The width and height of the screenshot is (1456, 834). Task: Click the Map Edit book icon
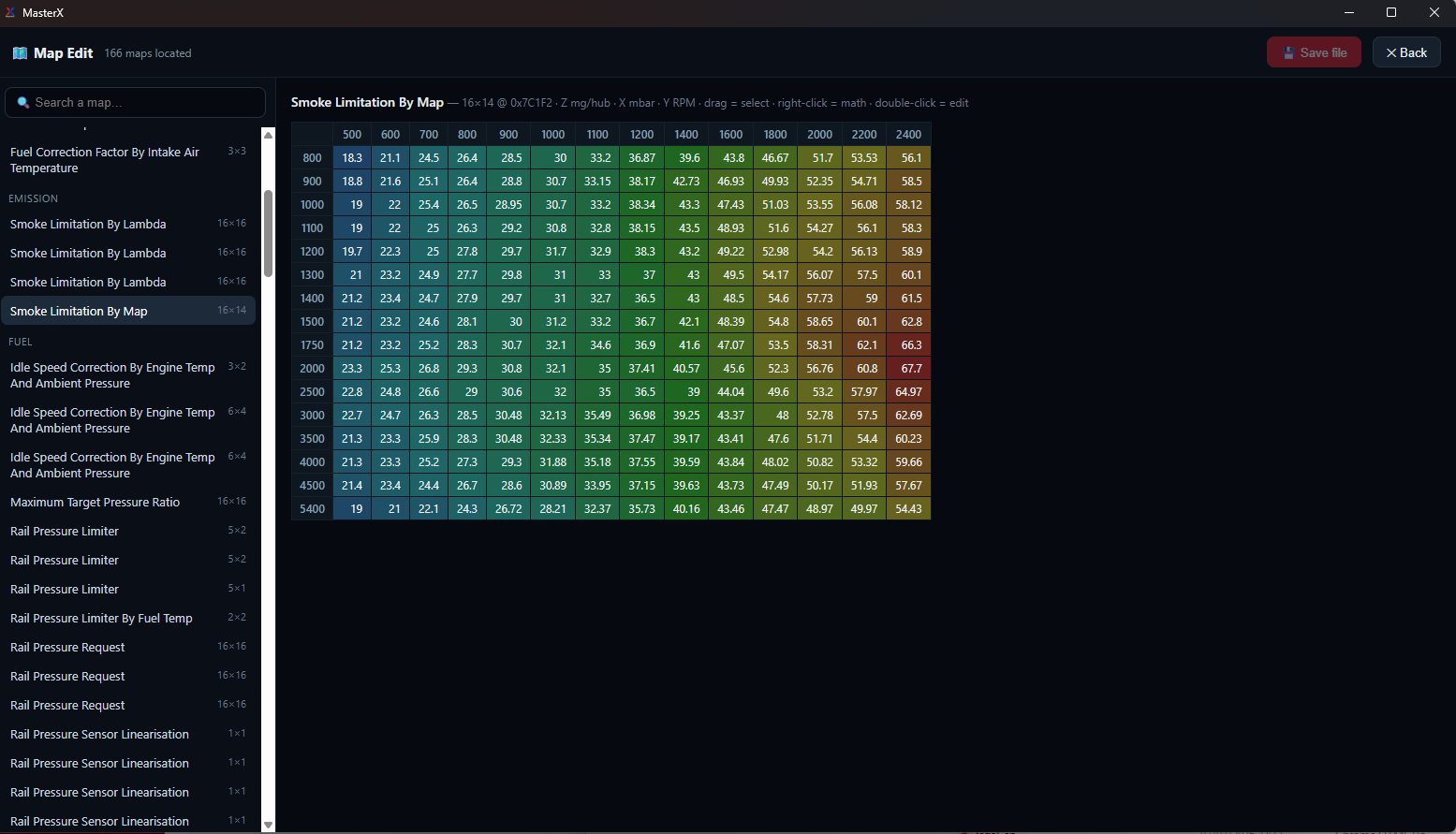pos(20,53)
